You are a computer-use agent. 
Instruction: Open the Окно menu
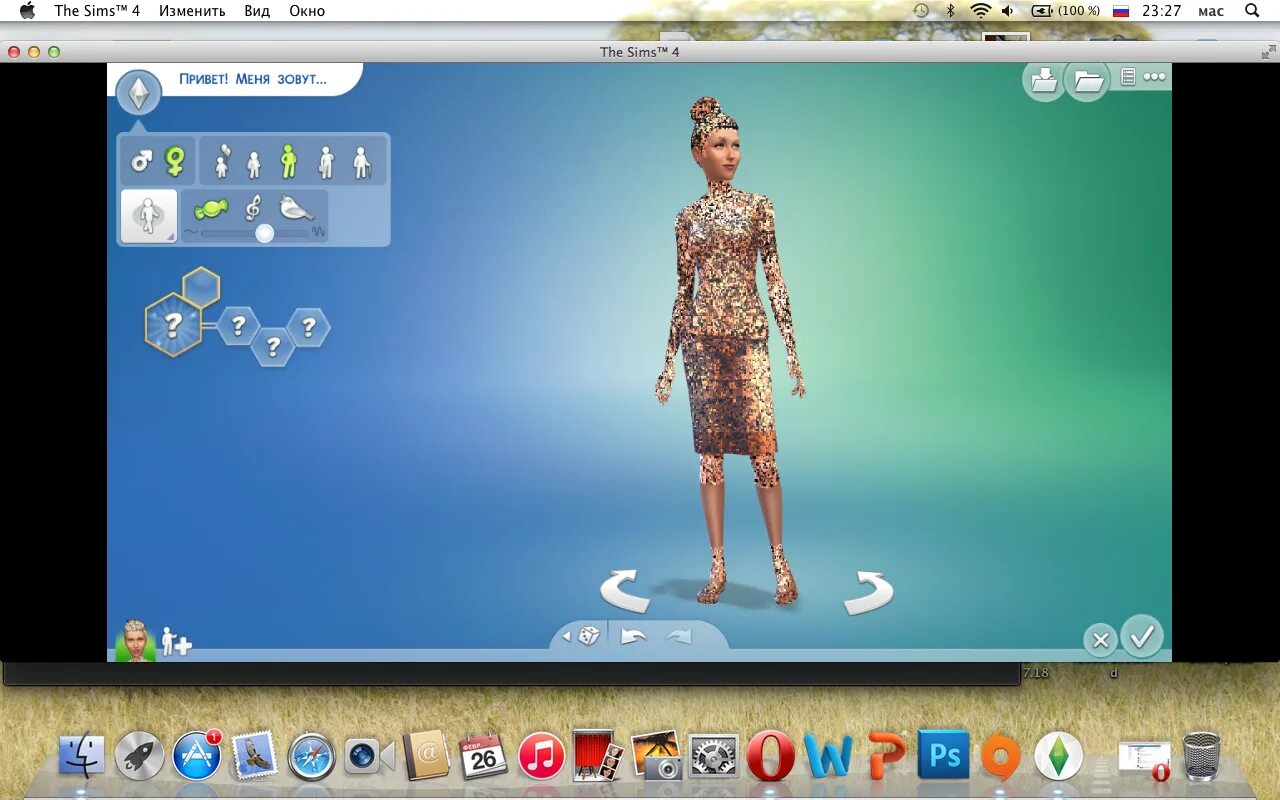[x=307, y=11]
